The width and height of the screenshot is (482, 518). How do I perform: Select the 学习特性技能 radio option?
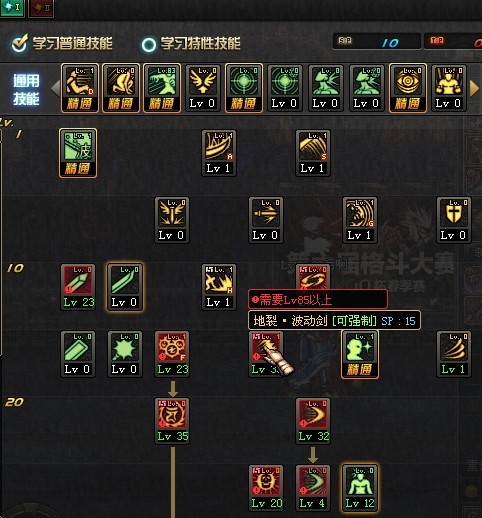(x=149, y=44)
